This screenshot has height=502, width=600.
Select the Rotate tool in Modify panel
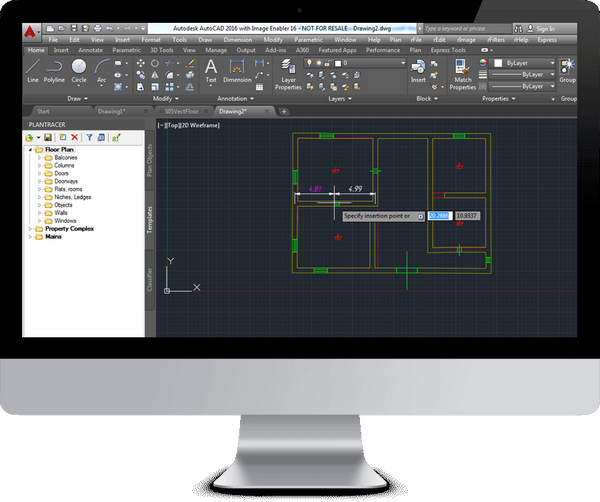155,64
